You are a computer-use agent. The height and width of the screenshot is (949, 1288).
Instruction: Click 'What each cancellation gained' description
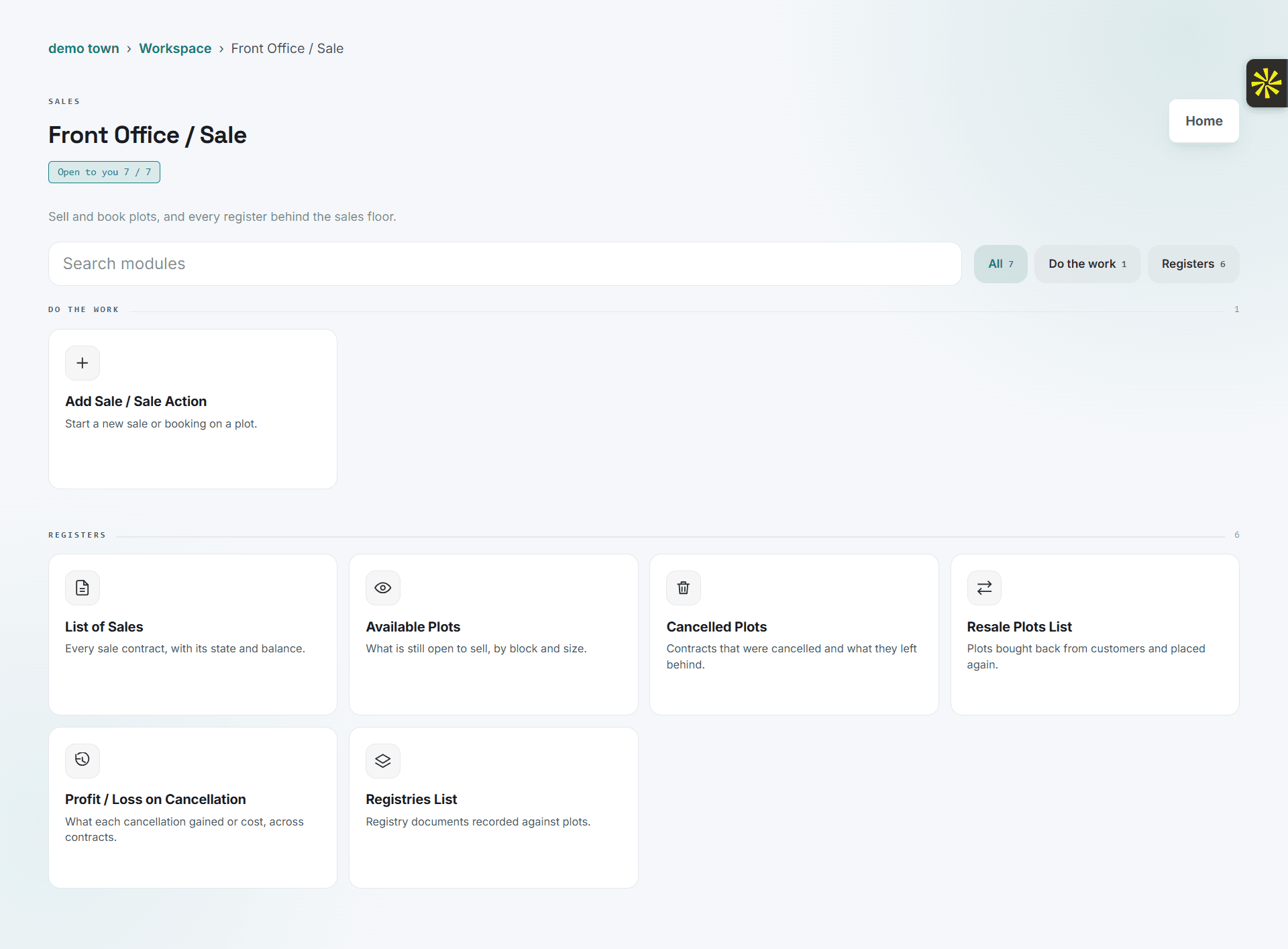pos(184,829)
